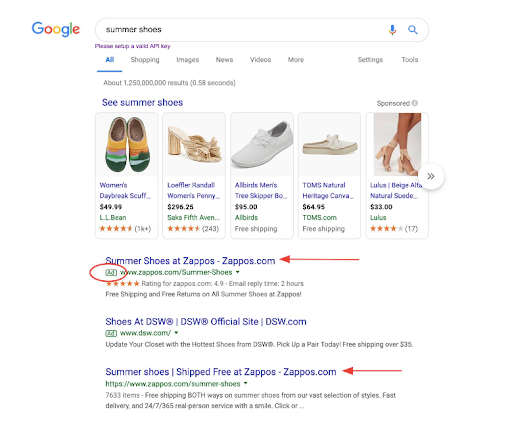Screen dimensions: 512x422
Task: Start voice search with the microphone icon
Action: tap(392, 30)
